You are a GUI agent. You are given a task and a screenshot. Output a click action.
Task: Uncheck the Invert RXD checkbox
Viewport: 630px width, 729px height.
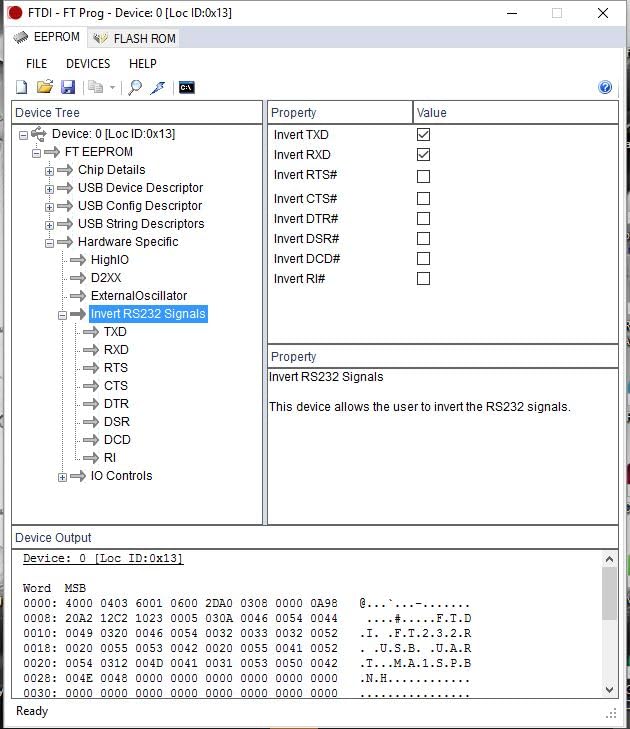pyautogui.click(x=423, y=154)
